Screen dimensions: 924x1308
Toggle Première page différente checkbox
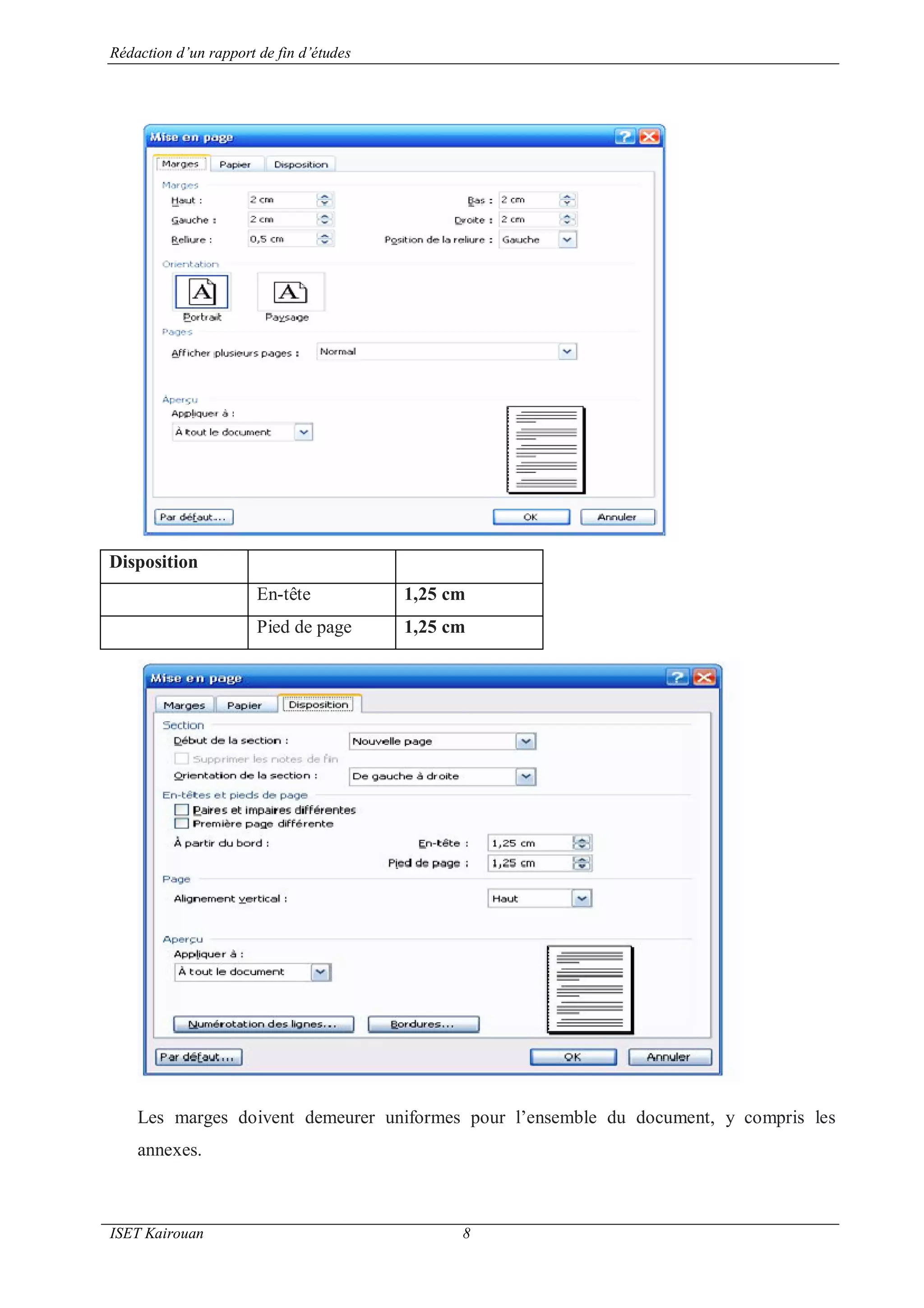[182, 824]
